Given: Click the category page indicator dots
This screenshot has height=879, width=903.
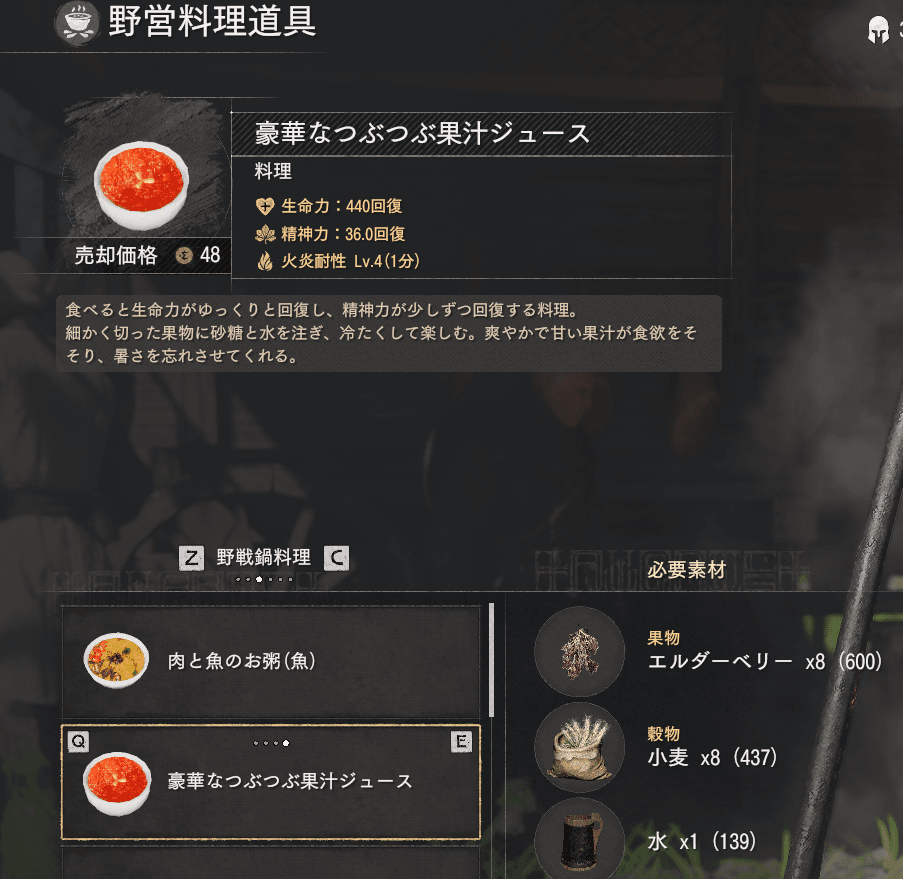Looking at the screenshot, I should [x=264, y=579].
